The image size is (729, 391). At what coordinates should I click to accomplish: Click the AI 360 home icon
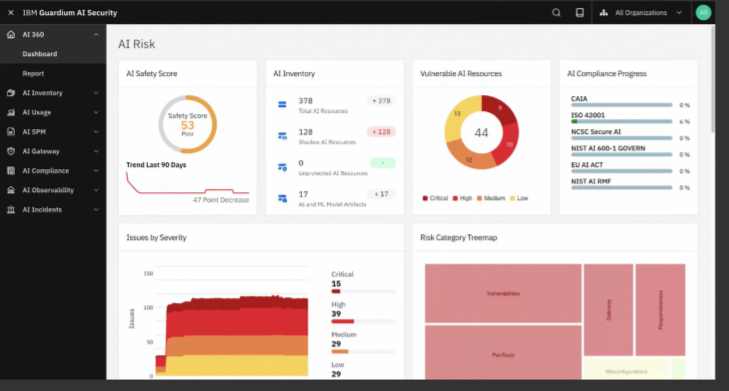pyautogui.click(x=11, y=34)
